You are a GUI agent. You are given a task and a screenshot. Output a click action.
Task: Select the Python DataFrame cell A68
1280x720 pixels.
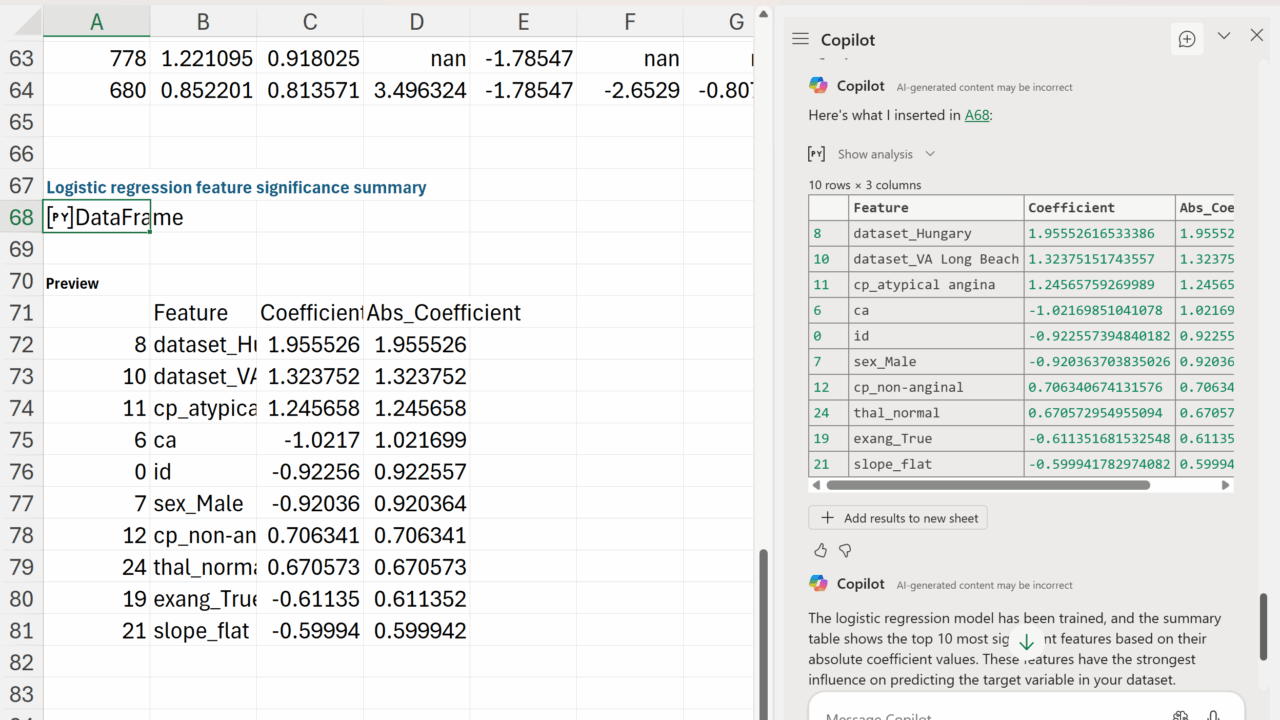[97, 218]
